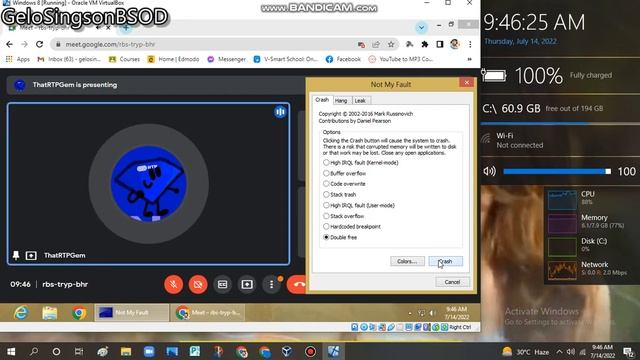Open the Colors... dialog button
Viewport: 640px width, 360px height.
[407, 261]
